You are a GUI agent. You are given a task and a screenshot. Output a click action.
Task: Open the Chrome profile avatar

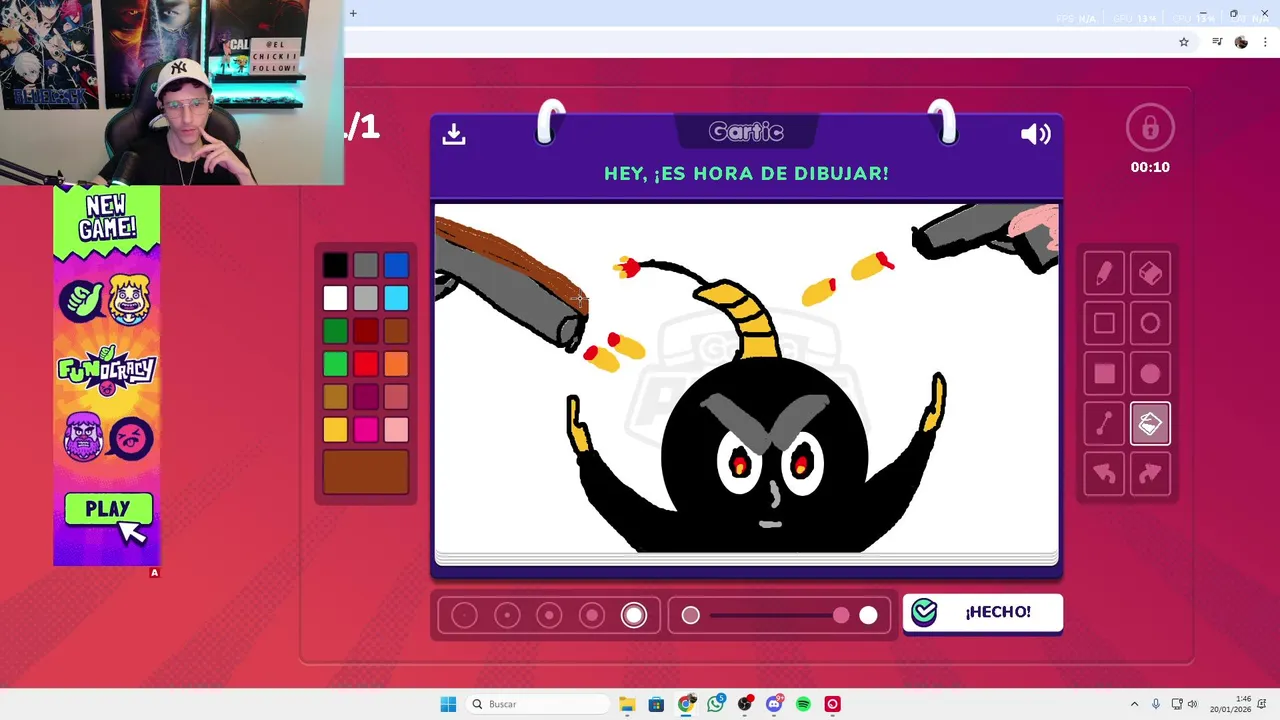click(1241, 42)
